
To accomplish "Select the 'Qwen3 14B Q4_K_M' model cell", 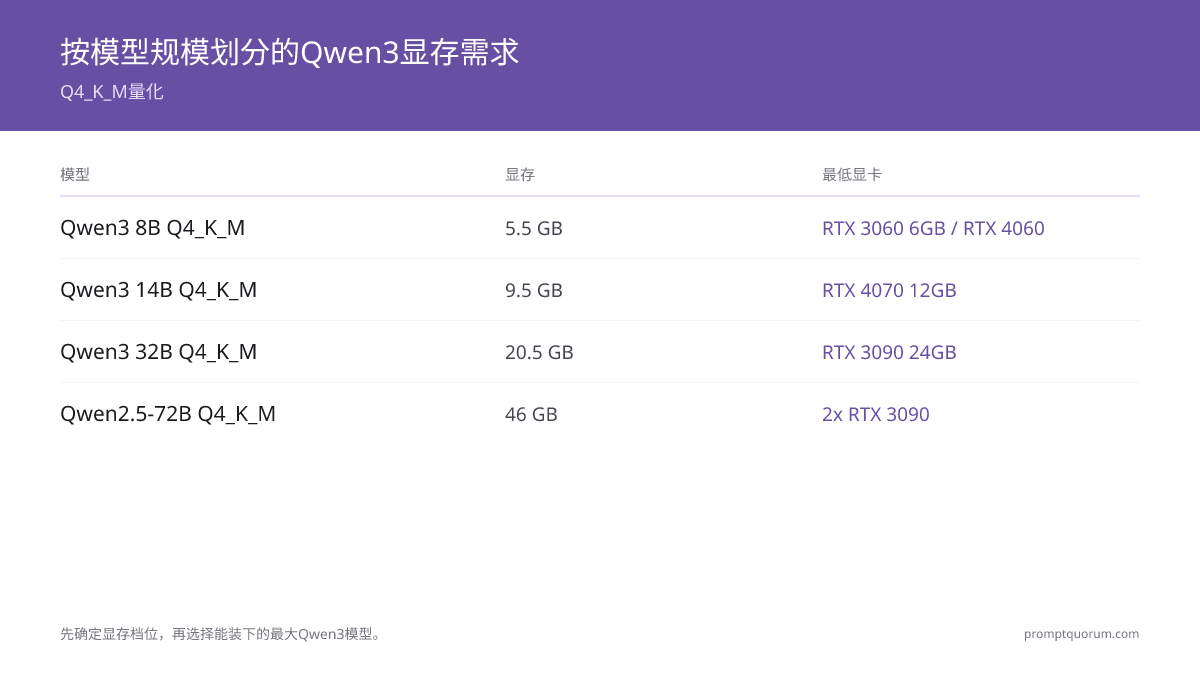I will point(159,290).
